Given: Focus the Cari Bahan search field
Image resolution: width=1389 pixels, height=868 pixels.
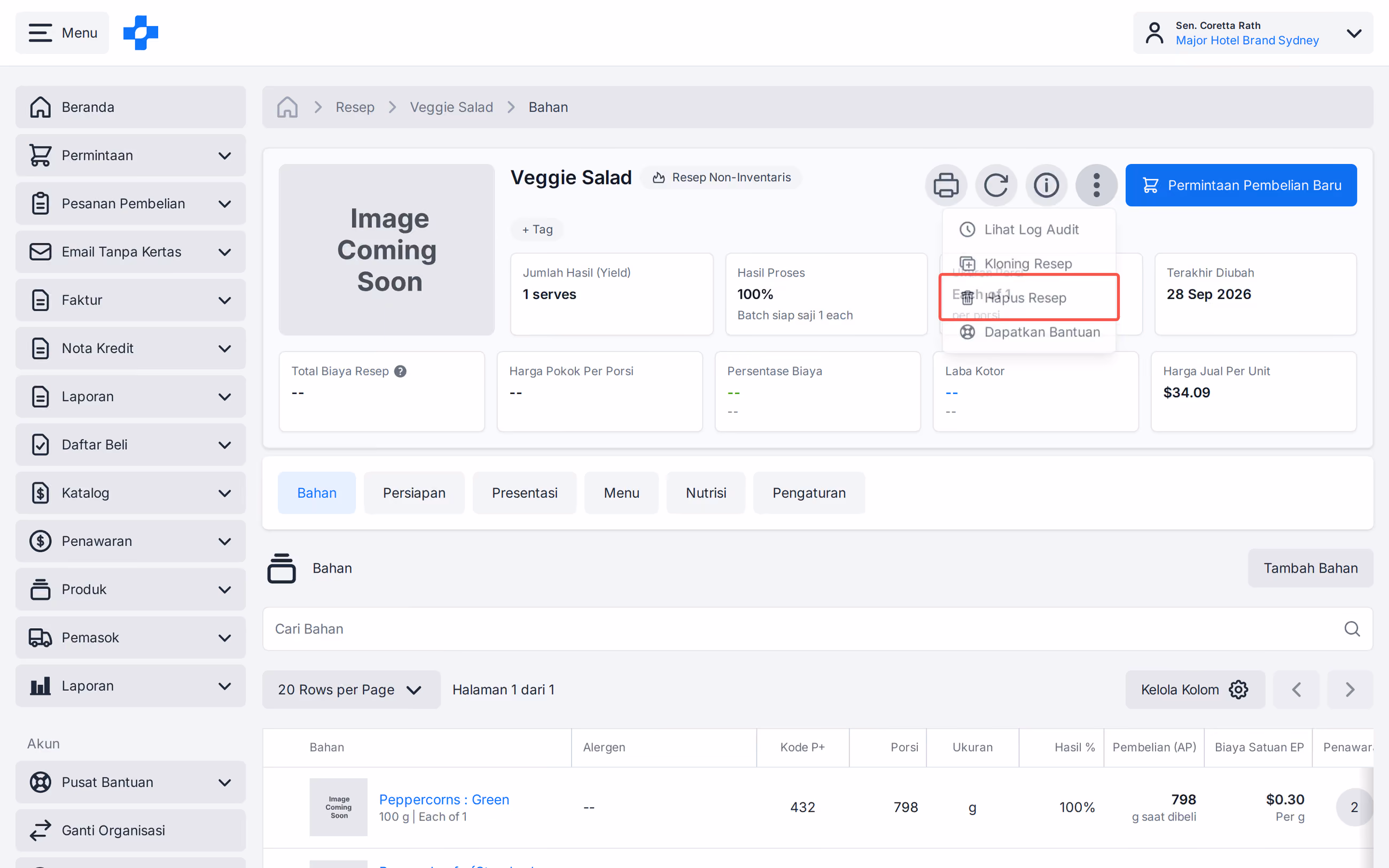Looking at the screenshot, I should (x=817, y=629).
